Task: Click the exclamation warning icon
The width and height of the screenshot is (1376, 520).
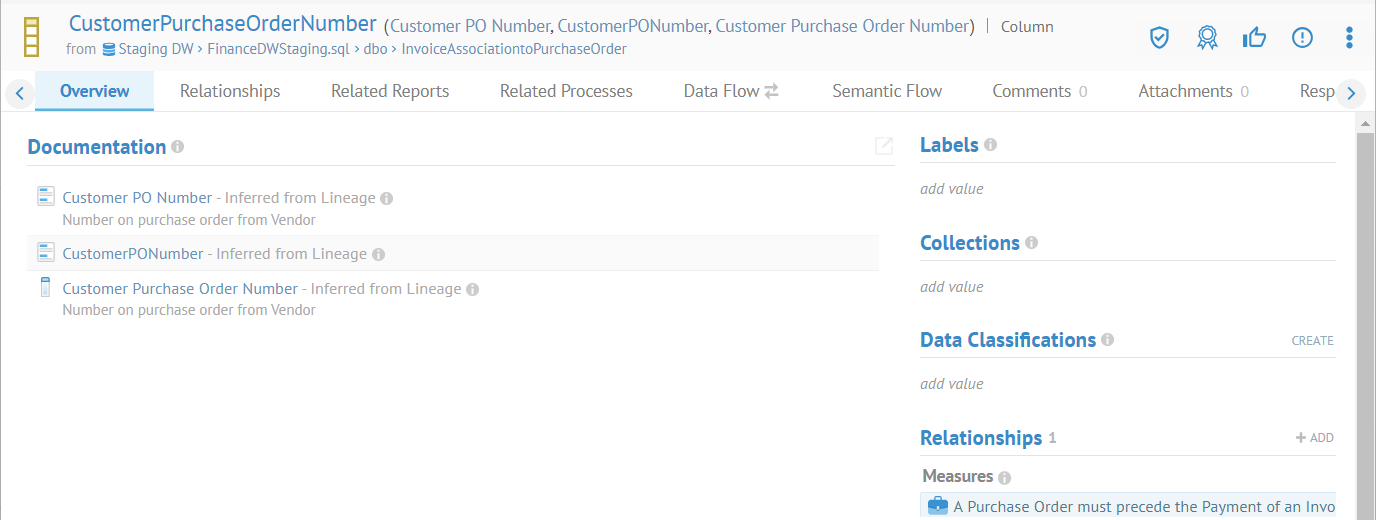Action: pos(1302,38)
